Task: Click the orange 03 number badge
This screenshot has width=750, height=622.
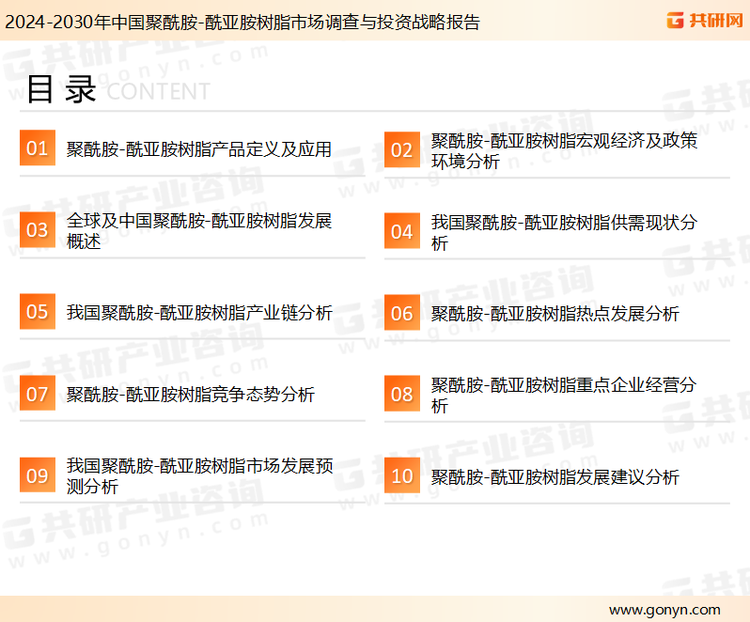Action: point(37,230)
